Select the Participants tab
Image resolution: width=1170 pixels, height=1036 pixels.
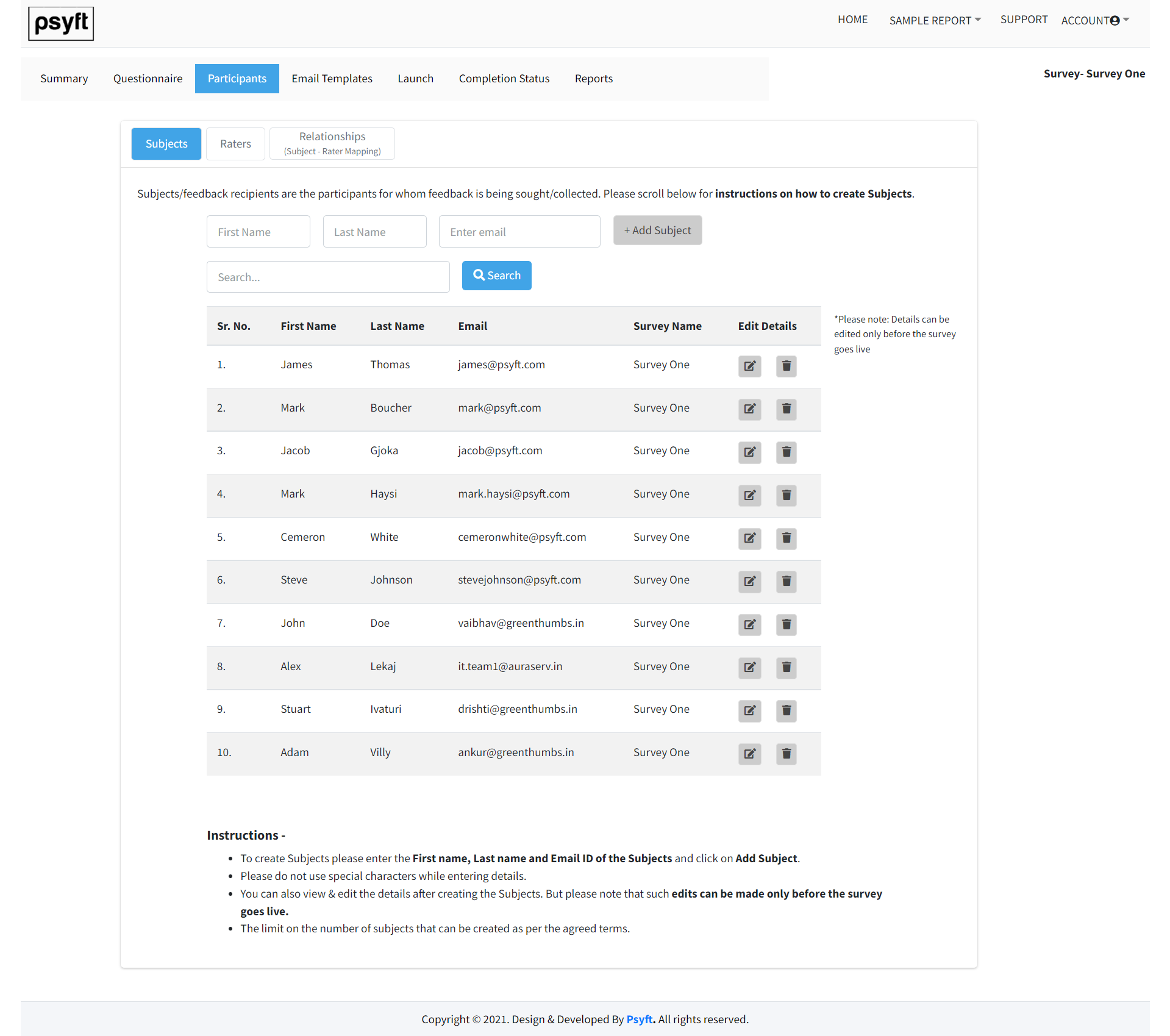[x=237, y=79]
